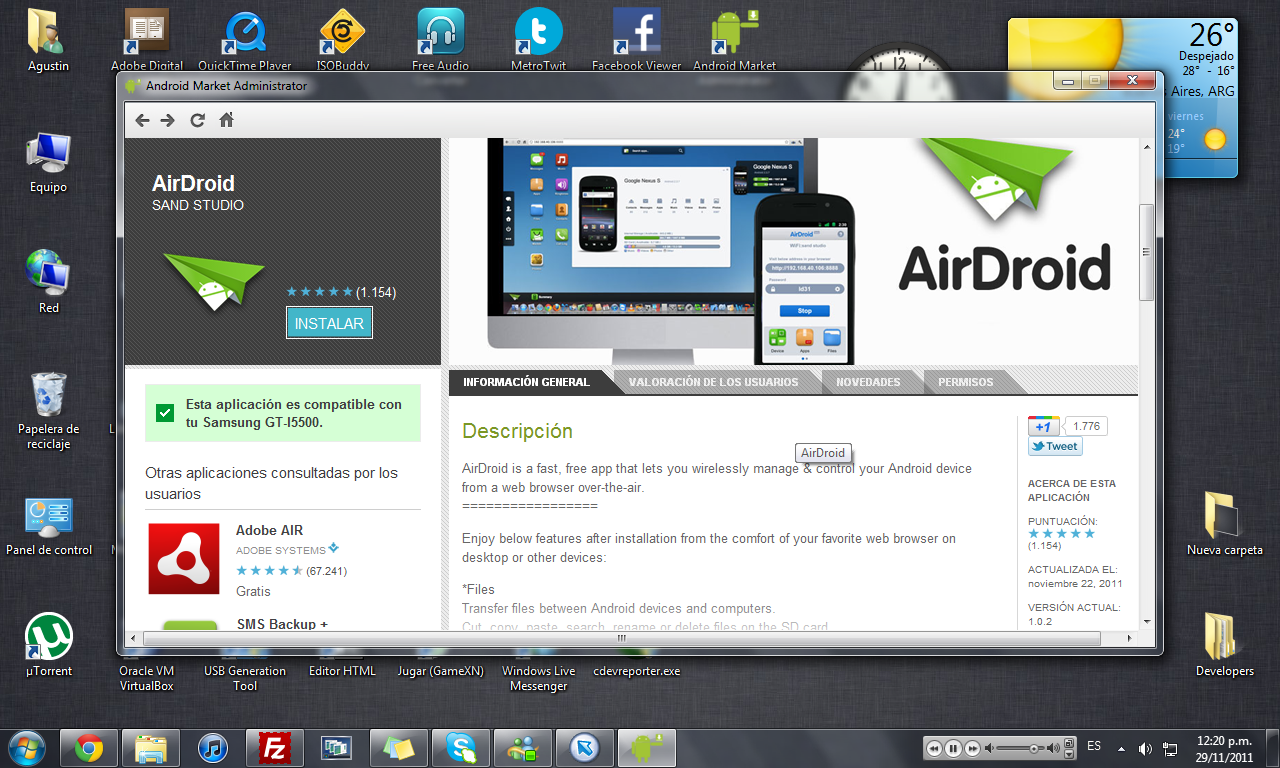This screenshot has height=768, width=1280.
Task: Open Windows Live Messenger in taskbar
Action: pos(523,747)
